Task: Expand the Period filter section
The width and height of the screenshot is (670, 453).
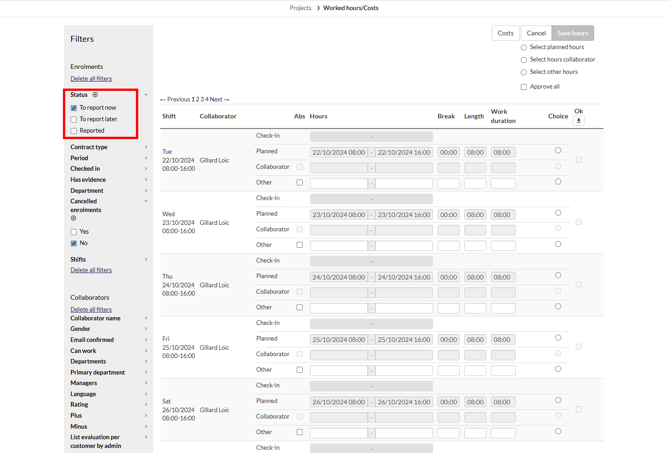Action: 108,158
